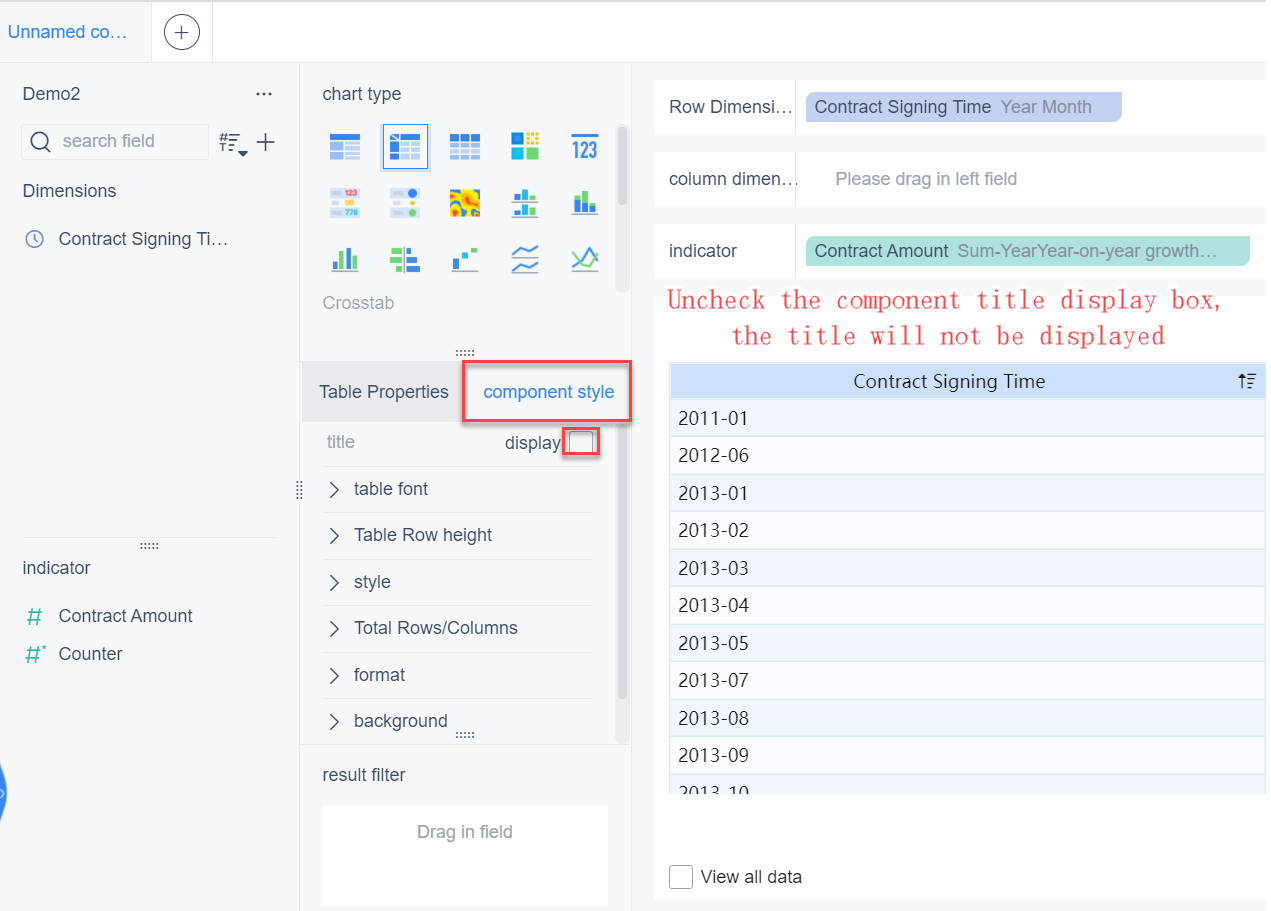1271x911 pixels.
Task: Click the 2013-02 table cell
Action: 967,530
